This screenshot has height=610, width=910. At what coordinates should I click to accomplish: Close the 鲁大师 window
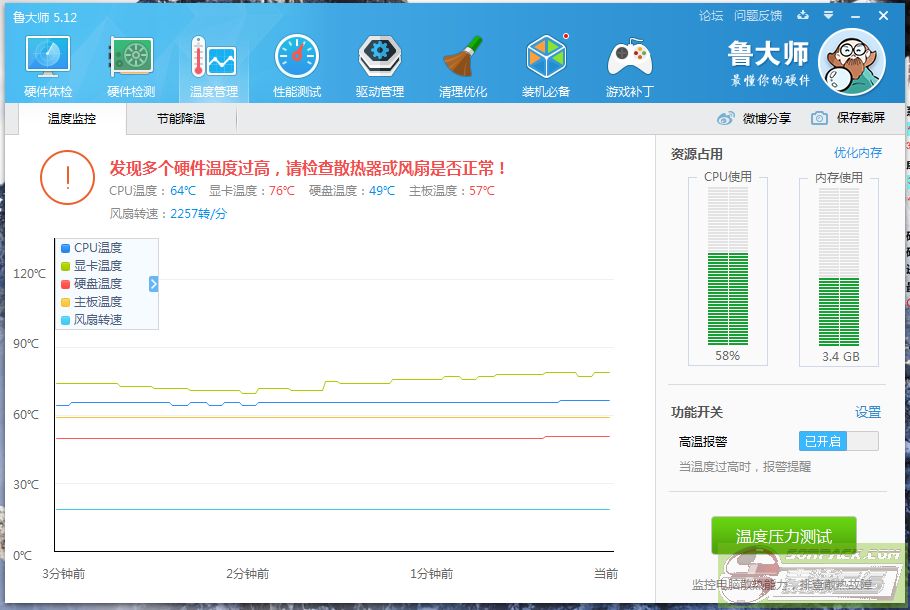click(x=883, y=16)
